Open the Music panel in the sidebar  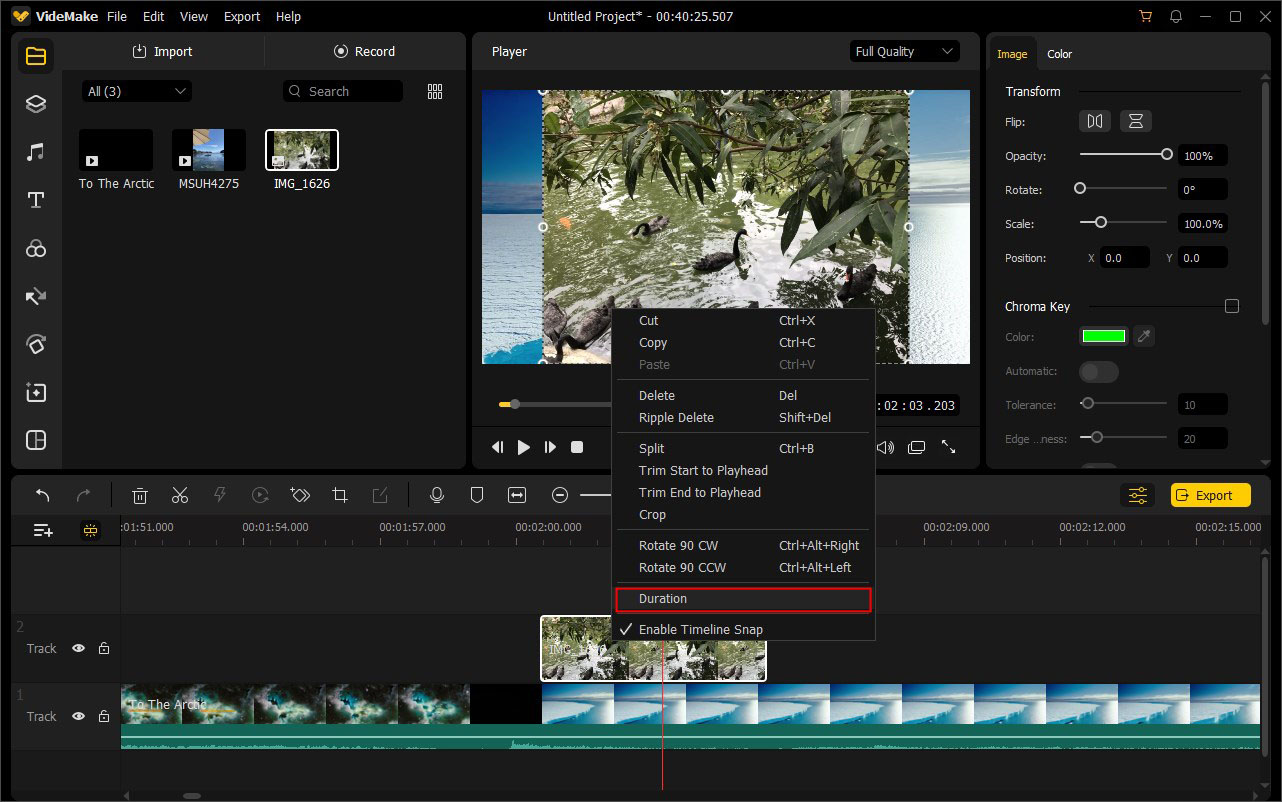(x=35, y=151)
